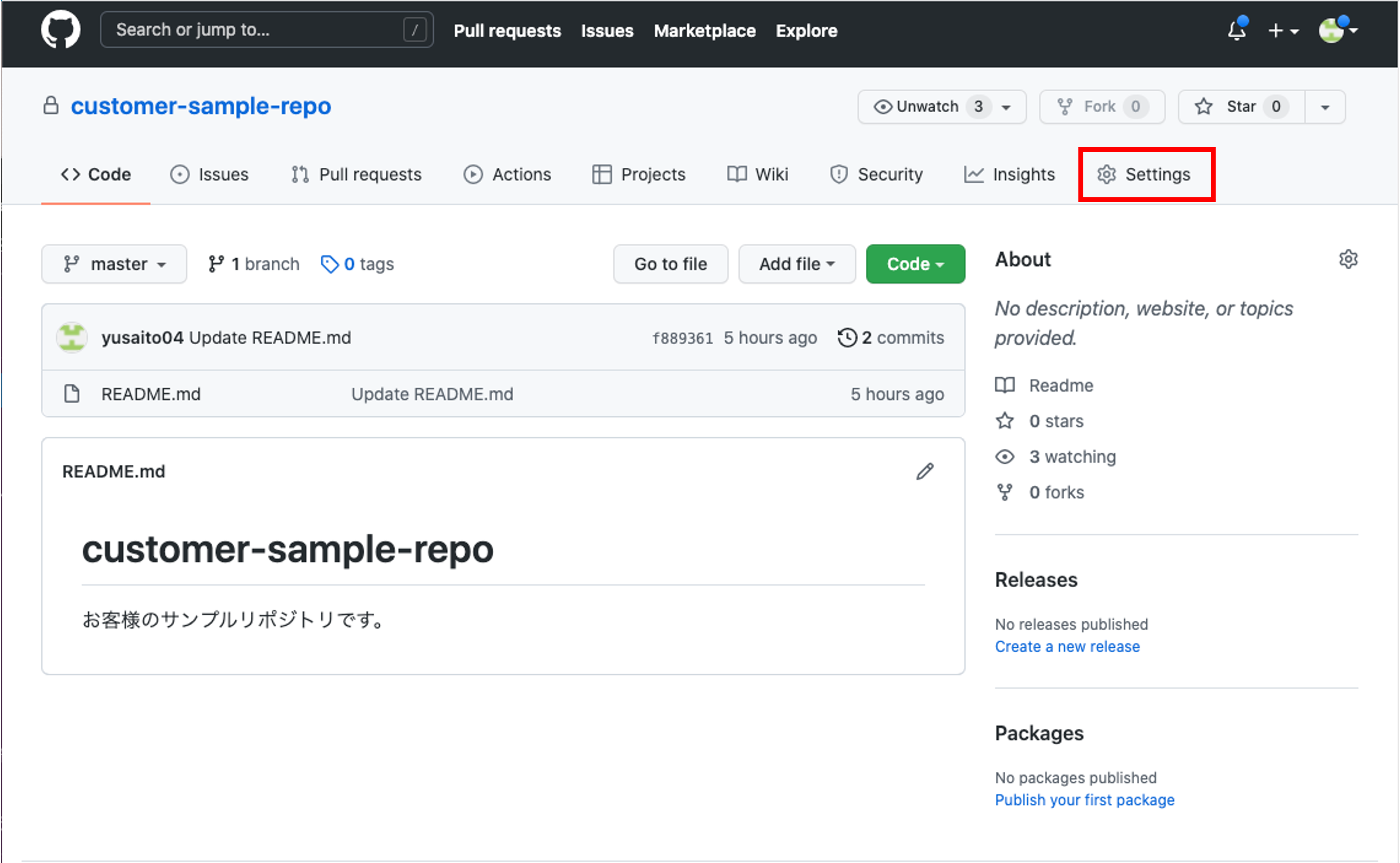Open notifications bell icon

(x=1238, y=30)
